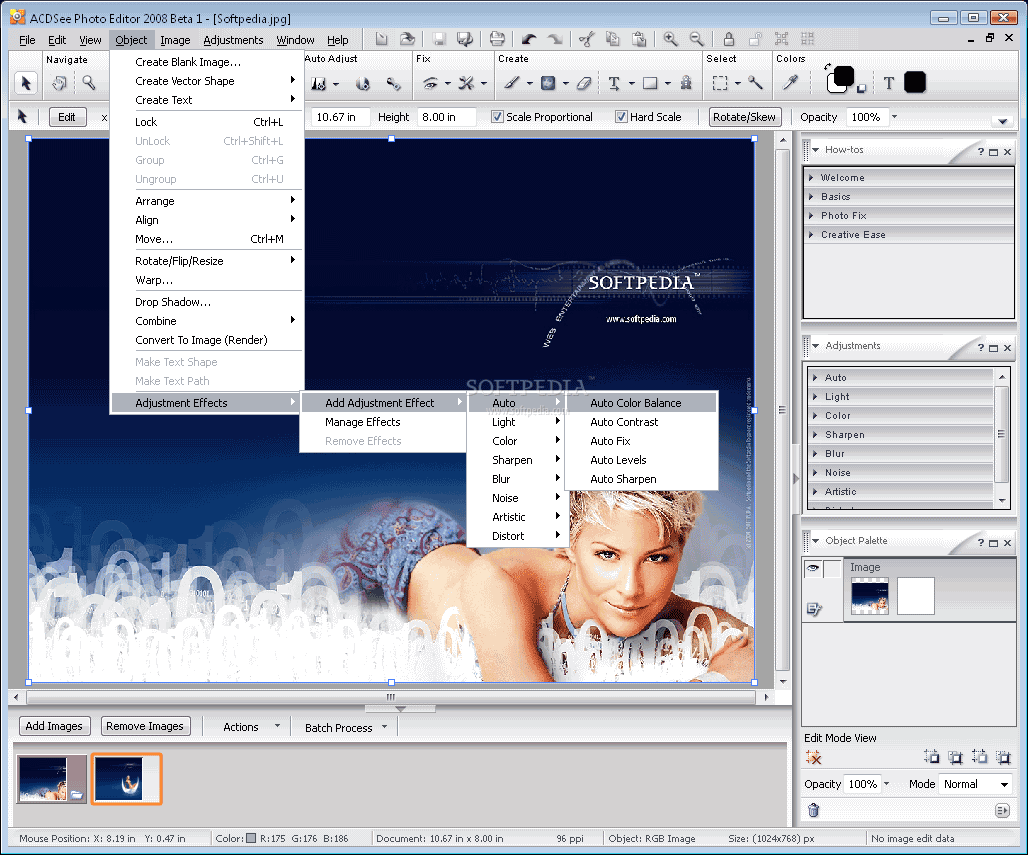1028x855 pixels.
Task: Select the Zoom tool under Navigate
Action: click(x=89, y=83)
